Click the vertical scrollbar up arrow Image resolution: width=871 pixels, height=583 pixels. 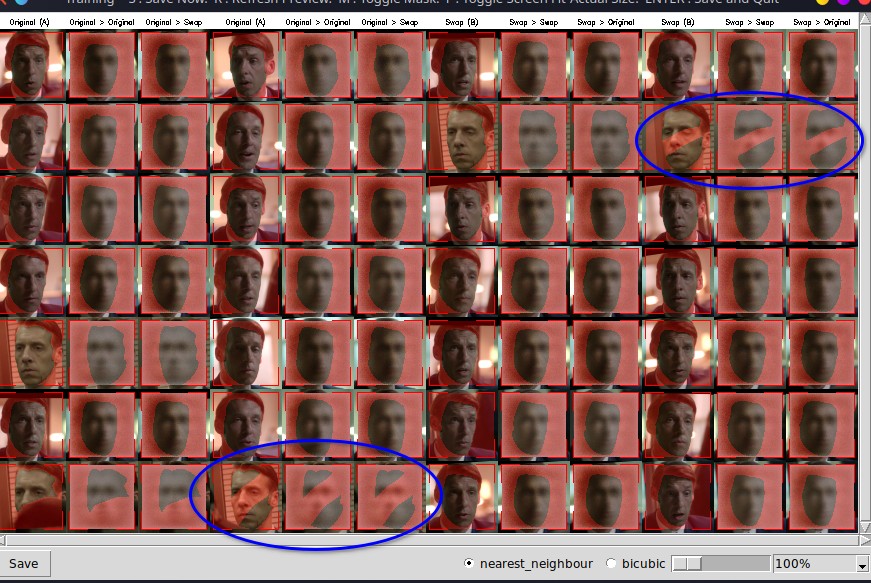point(865,19)
